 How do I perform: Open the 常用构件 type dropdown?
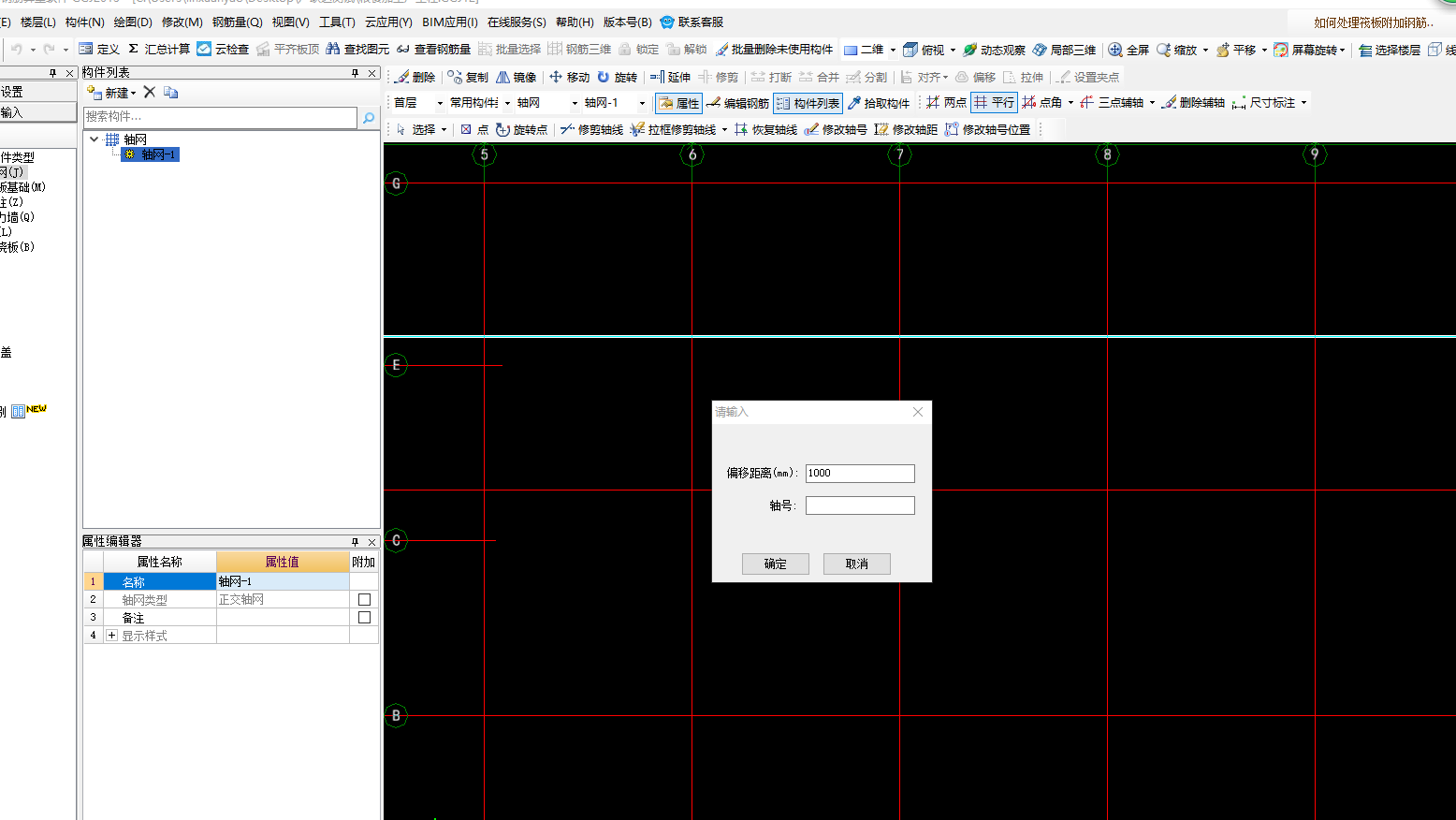point(507,103)
